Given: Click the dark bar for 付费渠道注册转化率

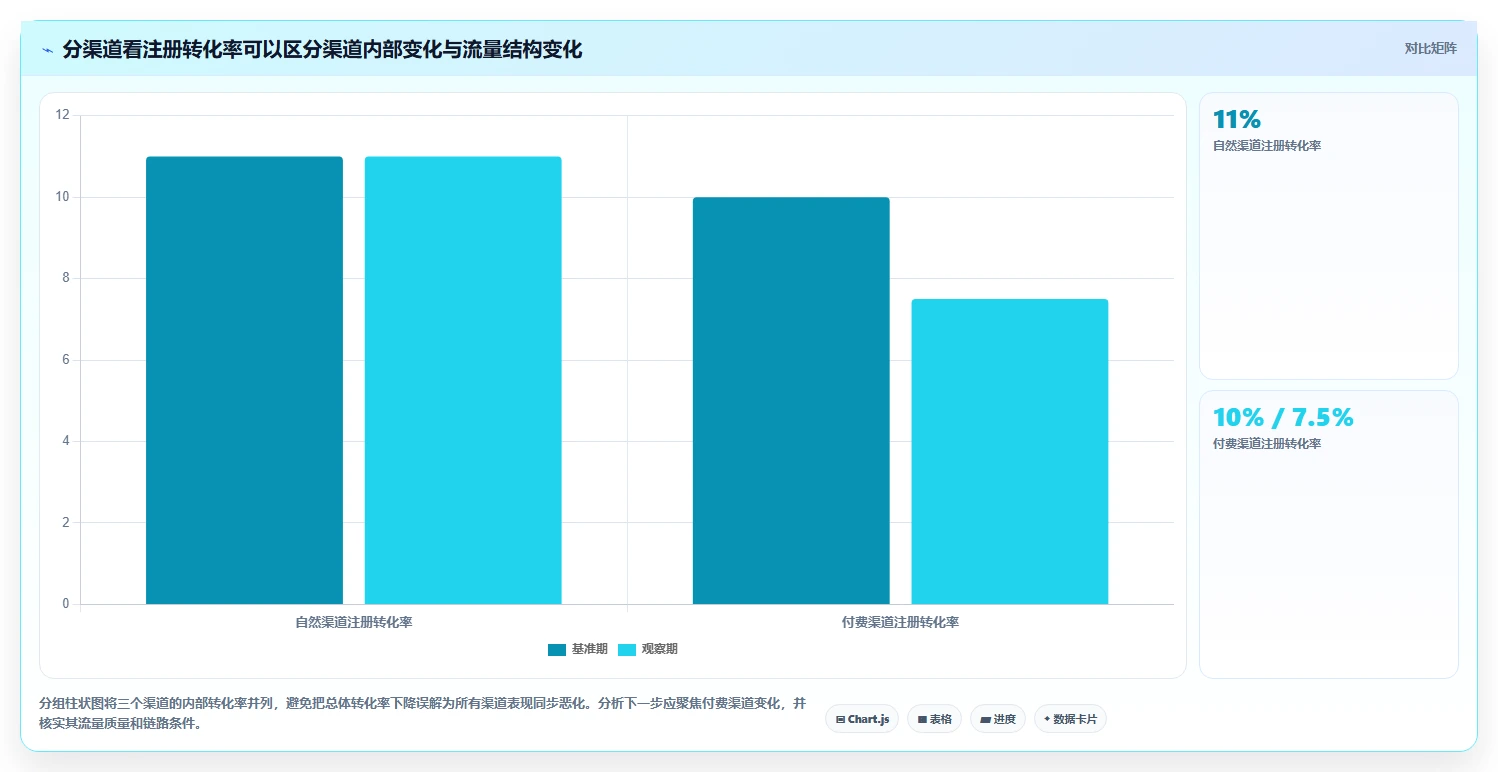Looking at the screenshot, I should point(791,401).
